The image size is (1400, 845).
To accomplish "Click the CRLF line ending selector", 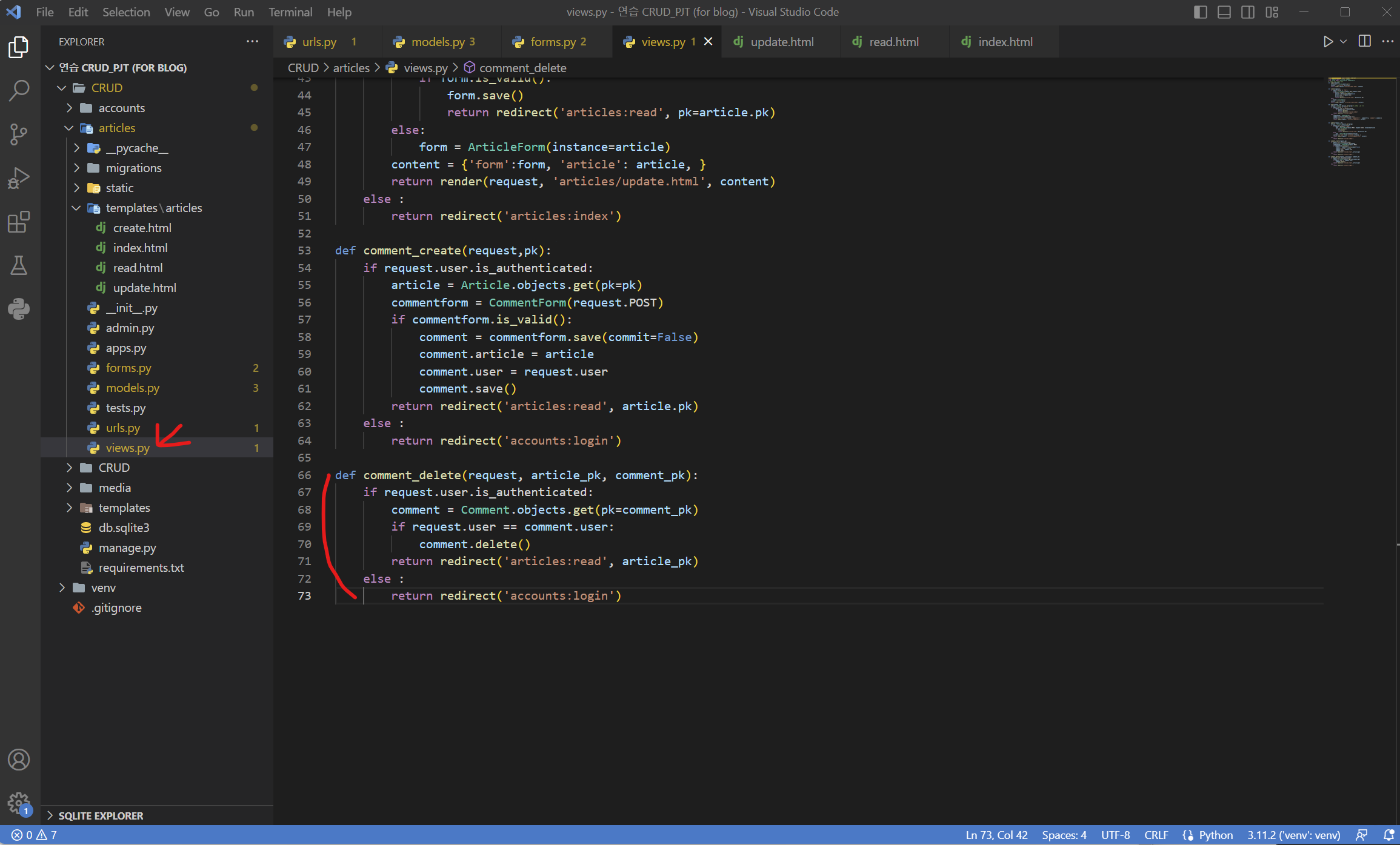I will coord(1156,835).
